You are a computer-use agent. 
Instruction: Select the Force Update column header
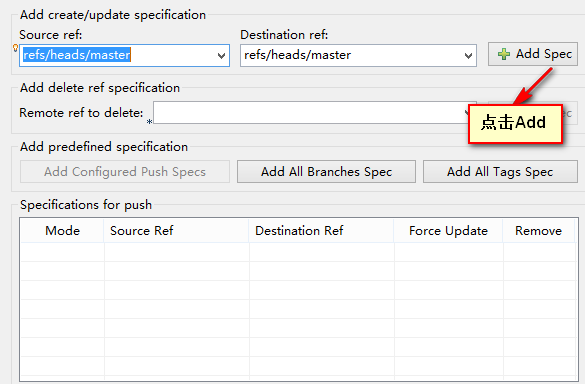coord(448,231)
